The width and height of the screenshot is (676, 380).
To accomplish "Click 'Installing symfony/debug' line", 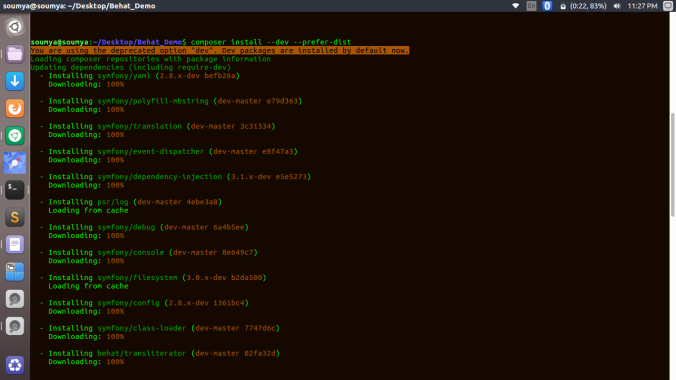I will 144,227.
